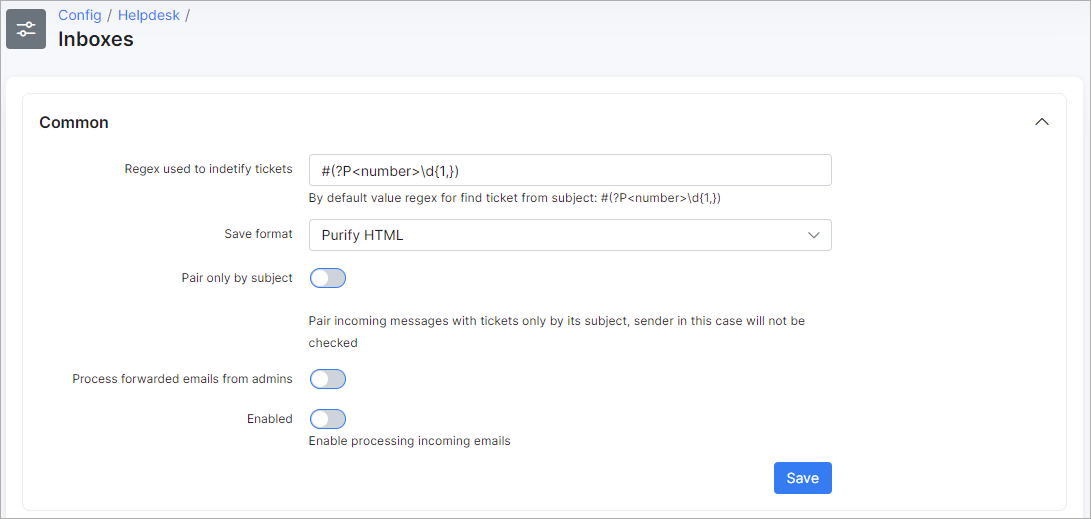Image resolution: width=1091 pixels, height=519 pixels.
Task: Click the default regex hint text
Action: coord(515,198)
